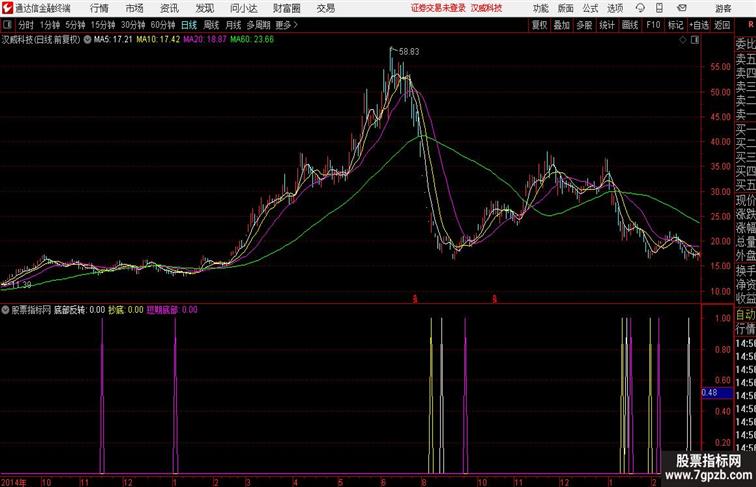The height and width of the screenshot is (487, 756).
Task: Toggle the panel layout icon beside diamond
Action: 695,40
